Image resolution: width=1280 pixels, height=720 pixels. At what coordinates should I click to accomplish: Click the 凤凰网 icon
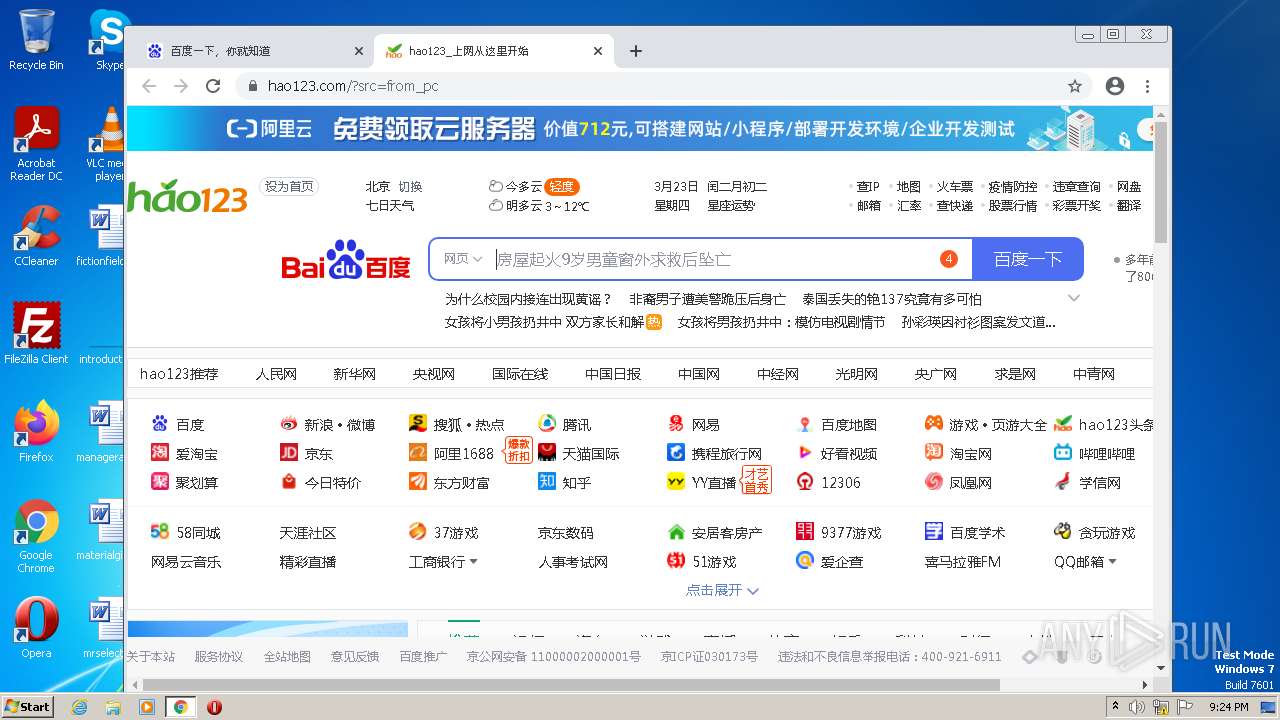pos(934,482)
